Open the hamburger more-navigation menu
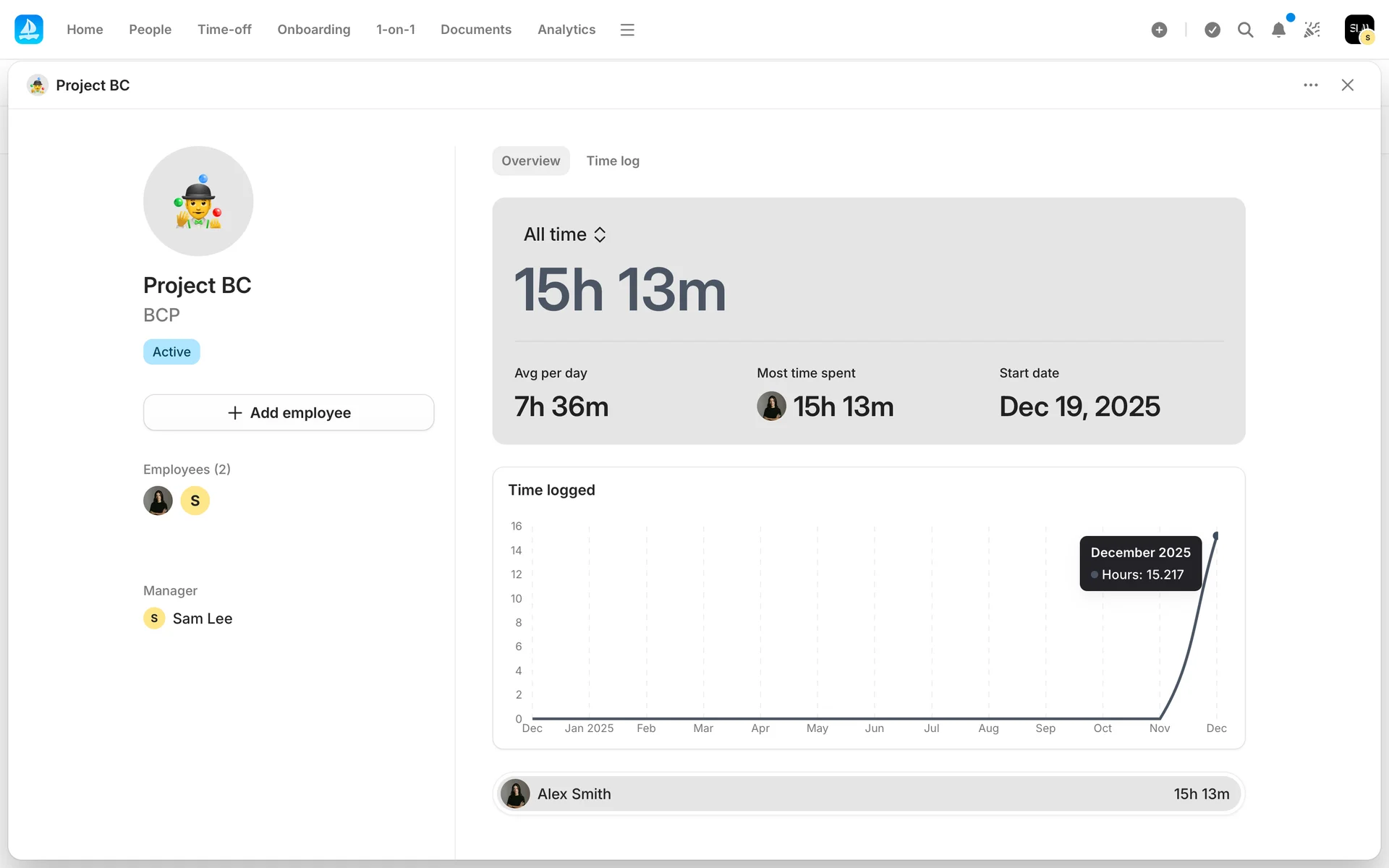Screen dimensions: 1389x868 pos(627,30)
